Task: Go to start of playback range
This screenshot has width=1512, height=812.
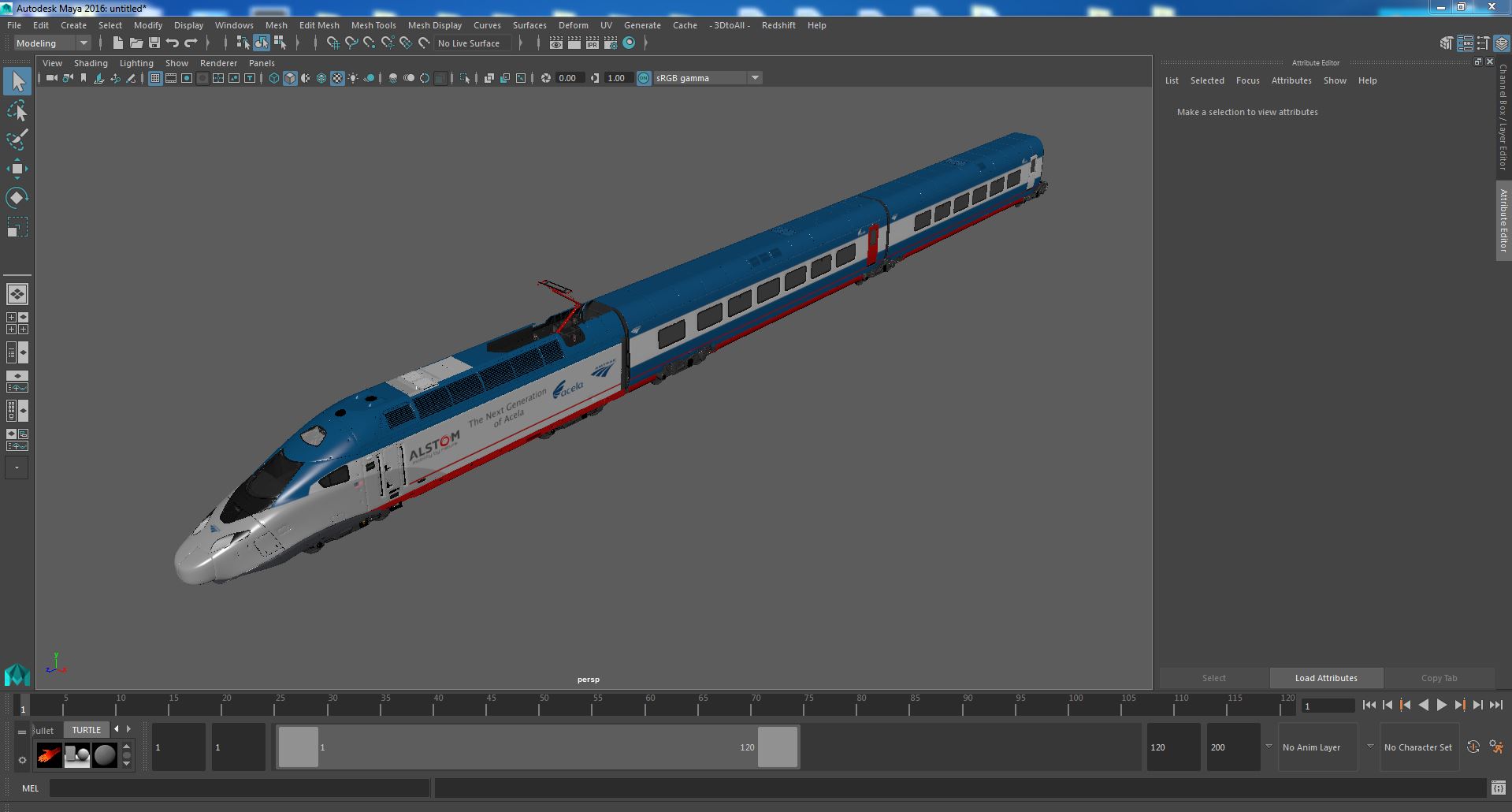Action: (1369, 706)
